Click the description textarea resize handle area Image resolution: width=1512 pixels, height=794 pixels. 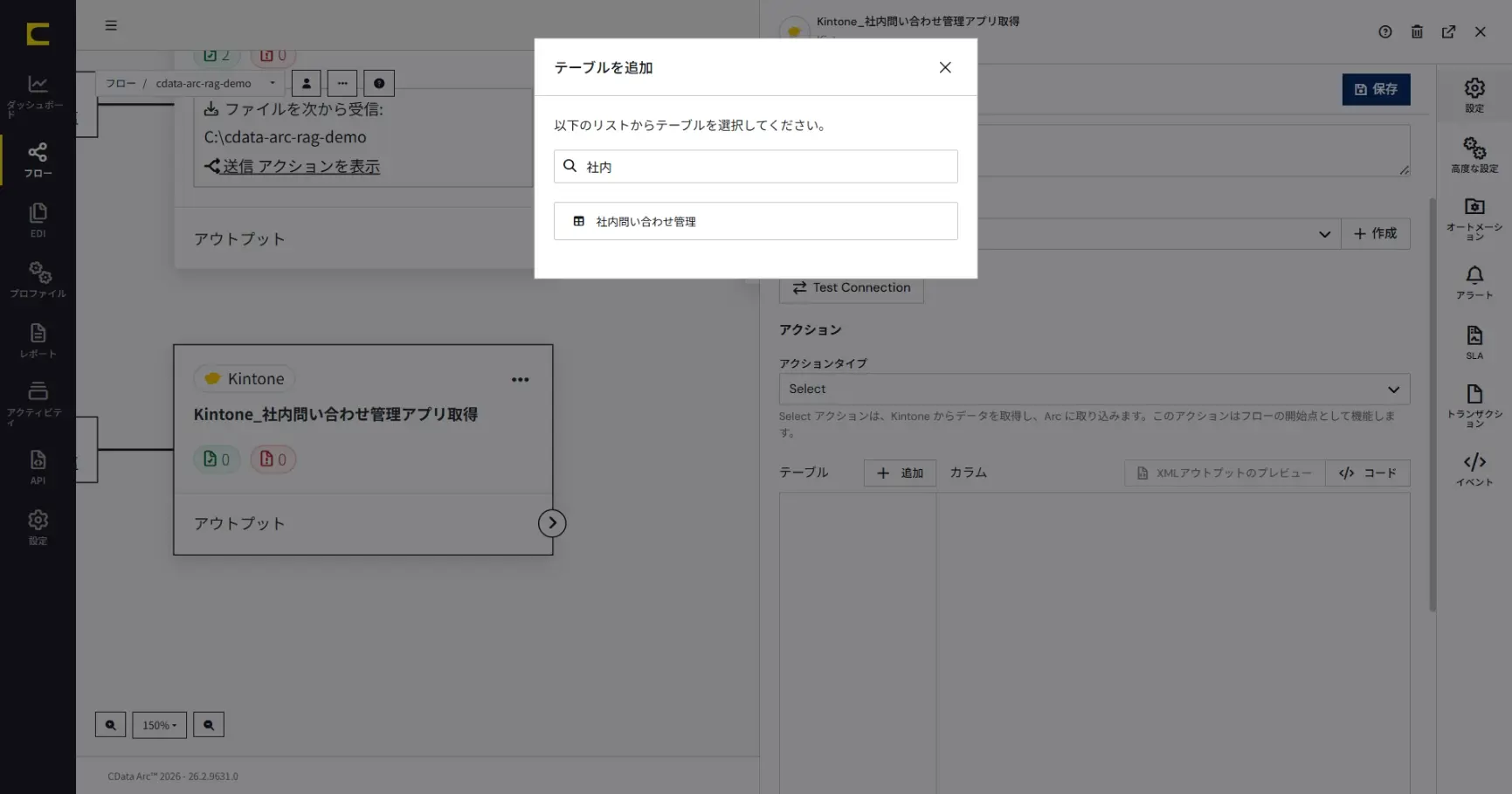[x=1404, y=170]
